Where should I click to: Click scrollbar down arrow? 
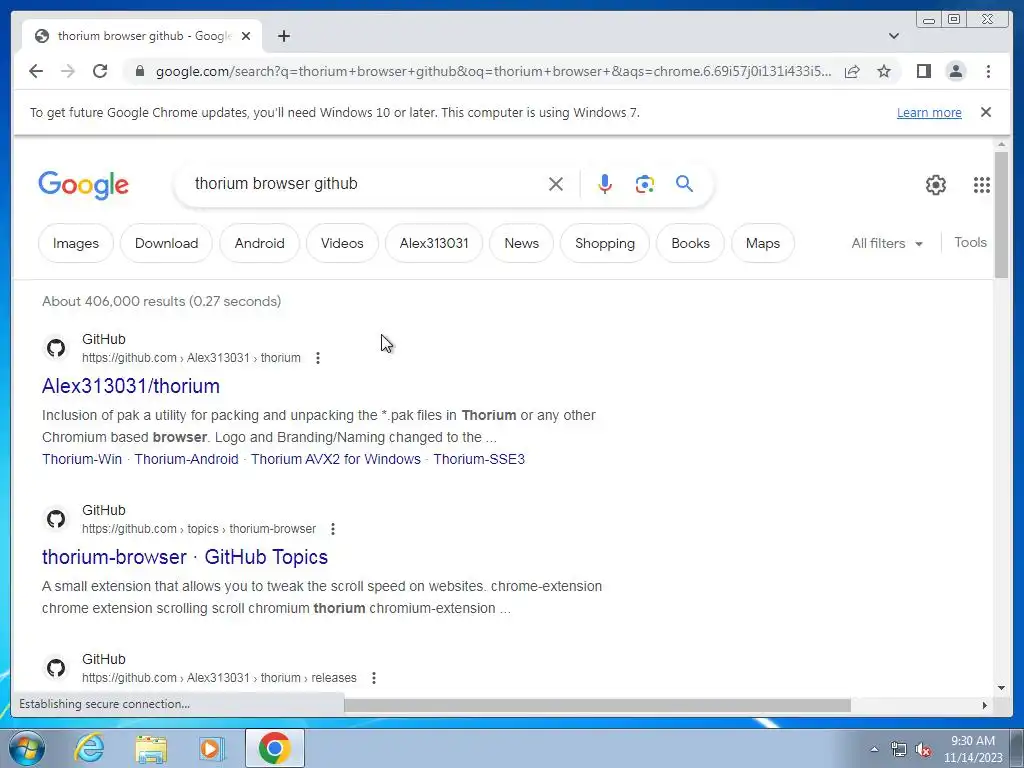(x=1001, y=688)
